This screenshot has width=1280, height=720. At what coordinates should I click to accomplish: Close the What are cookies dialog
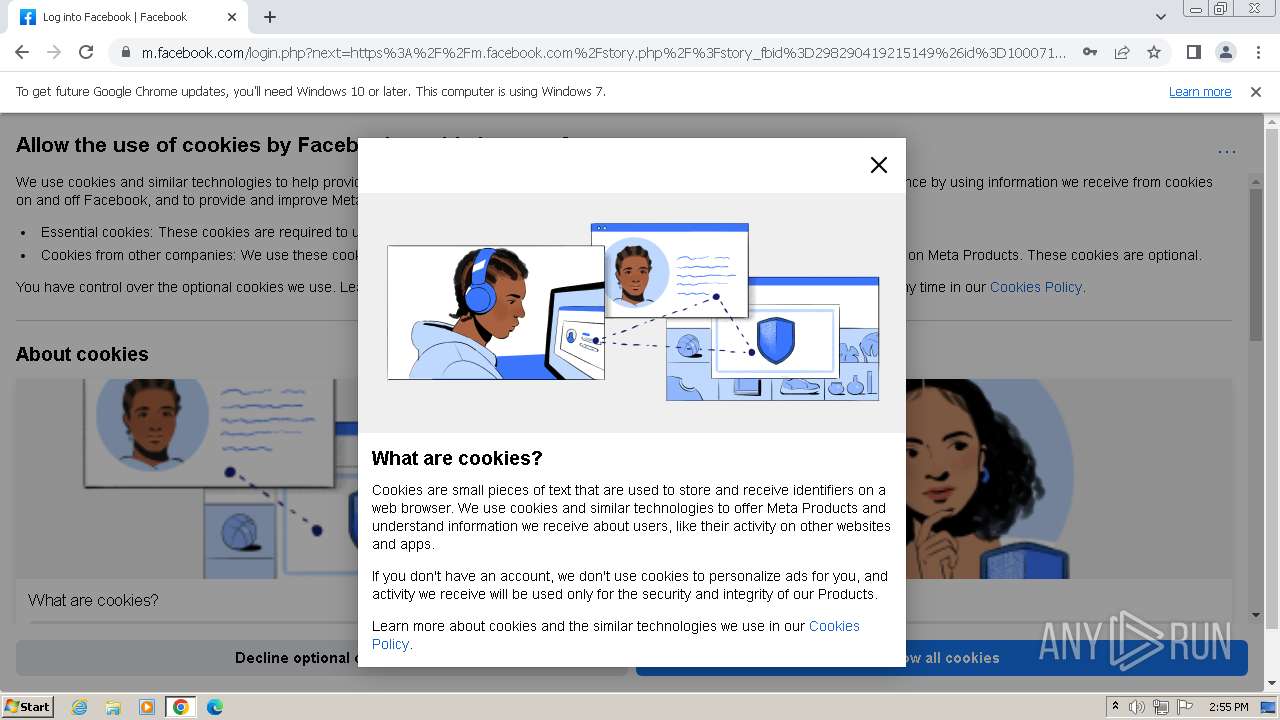pyautogui.click(x=878, y=165)
